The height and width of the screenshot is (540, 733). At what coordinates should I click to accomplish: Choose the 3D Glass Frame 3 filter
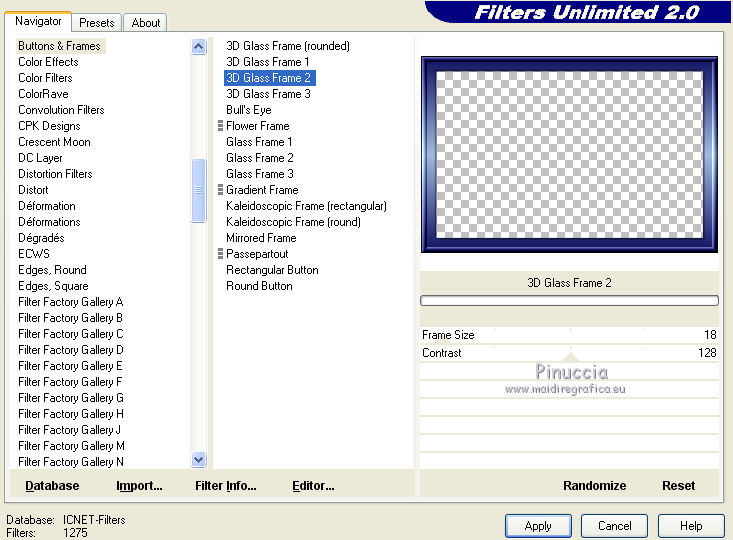[x=268, y=94]
